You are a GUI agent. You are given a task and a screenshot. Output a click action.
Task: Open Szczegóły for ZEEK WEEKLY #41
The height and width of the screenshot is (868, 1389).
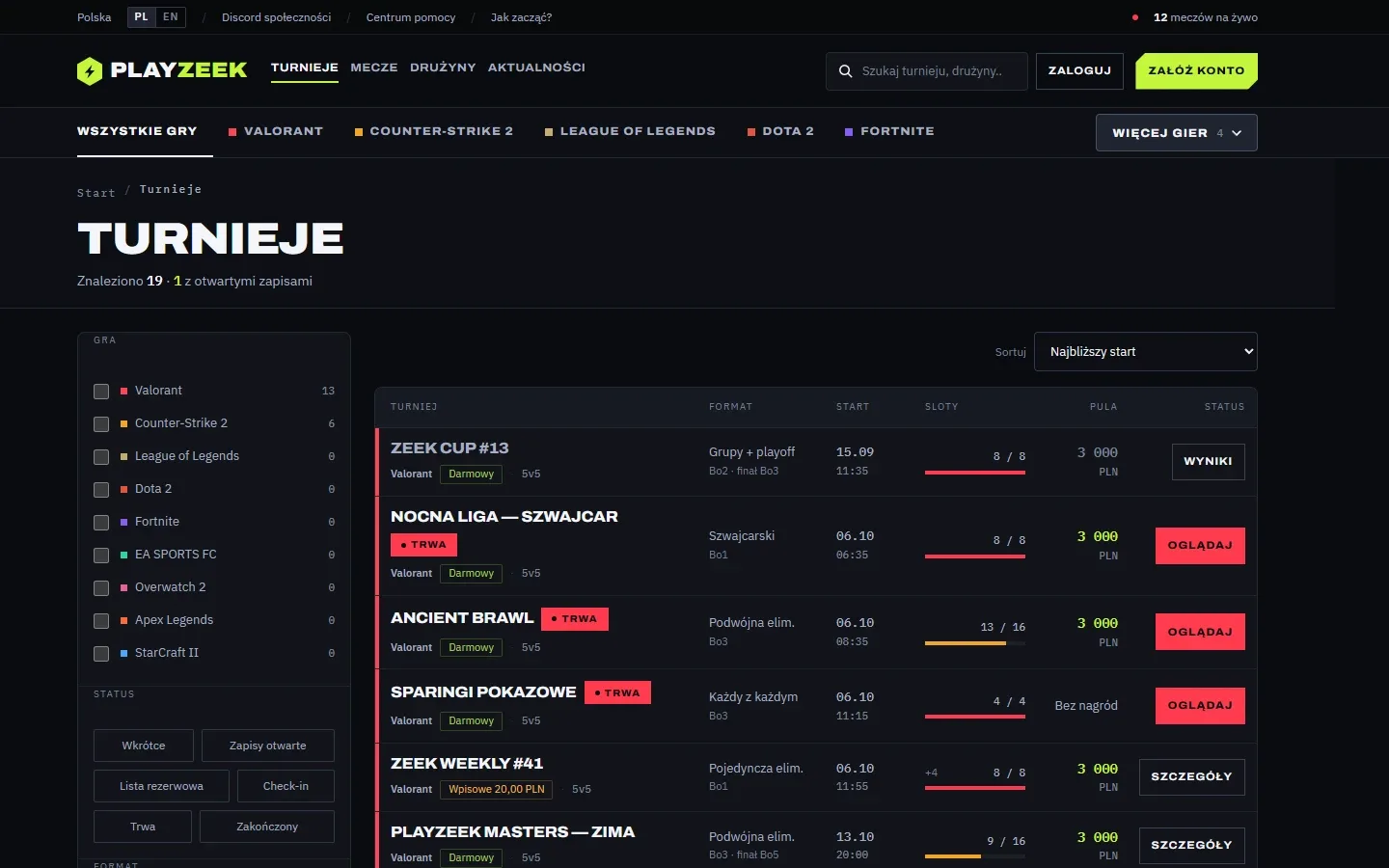pos(1191,777)
